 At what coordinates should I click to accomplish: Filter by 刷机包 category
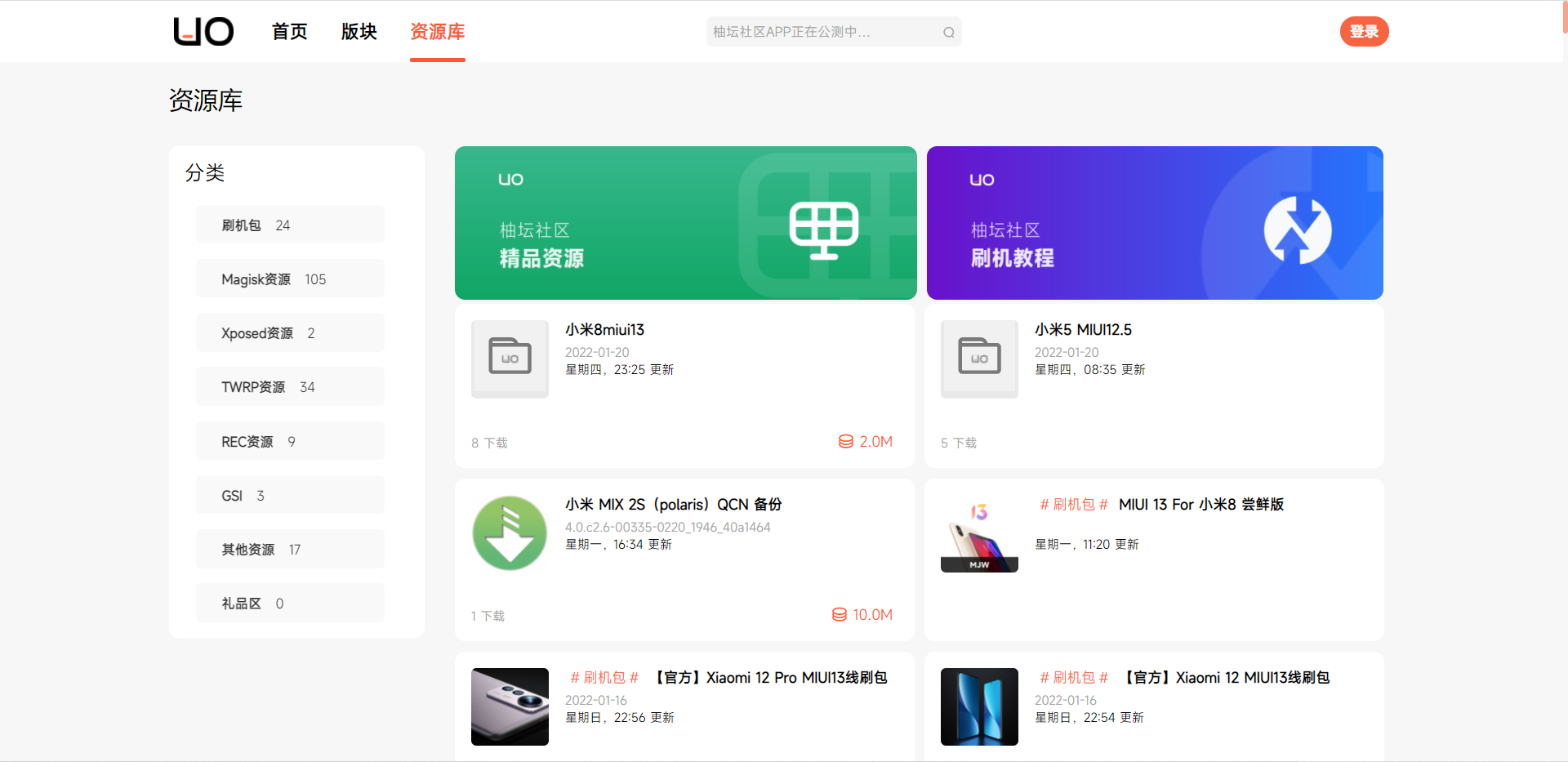[290, 225]
